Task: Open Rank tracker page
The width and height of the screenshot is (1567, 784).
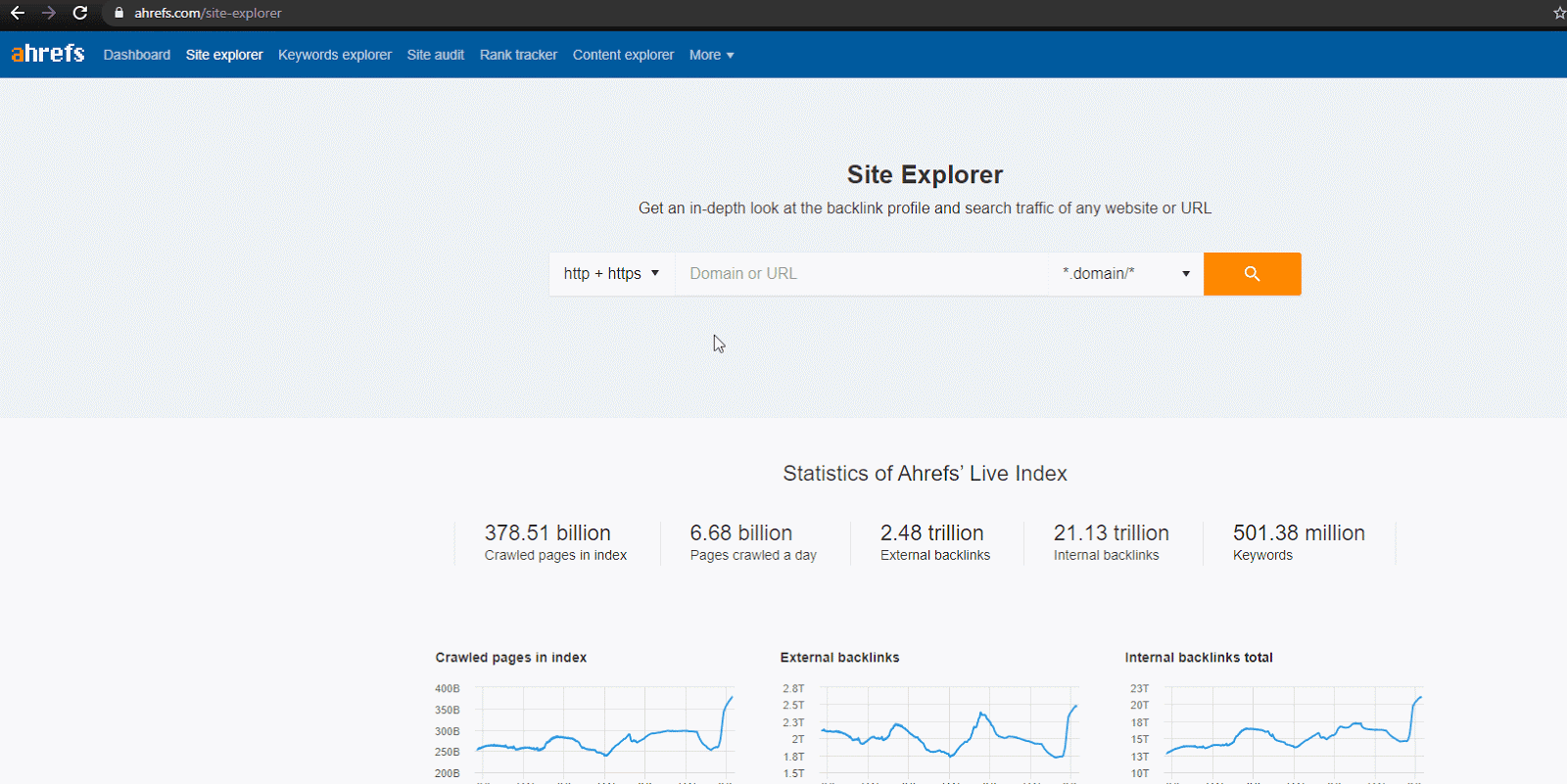Action: tap(518, 55)
